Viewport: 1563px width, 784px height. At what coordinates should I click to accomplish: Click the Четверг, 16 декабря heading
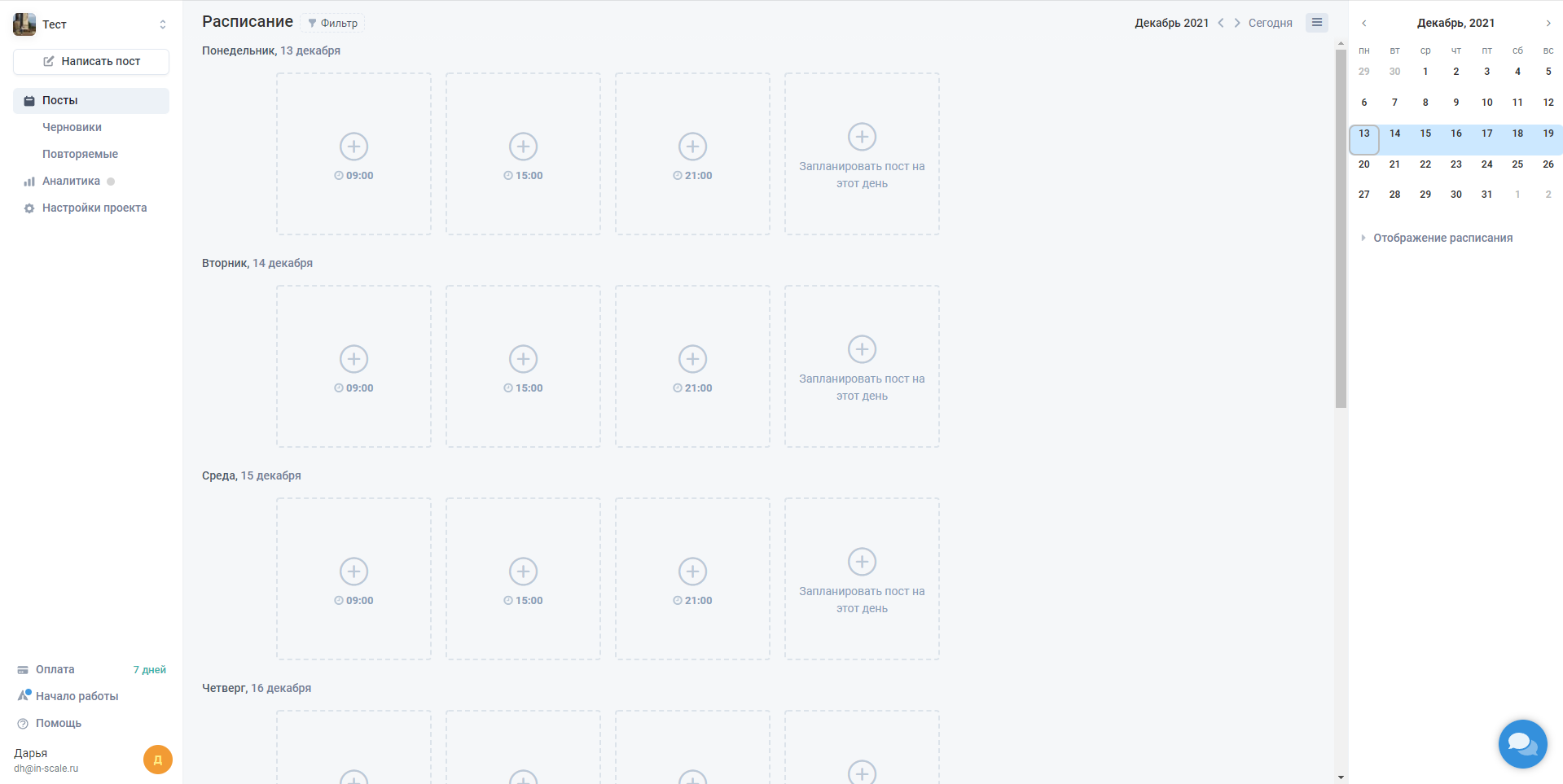pyautogui.click(x=257, y=688)
